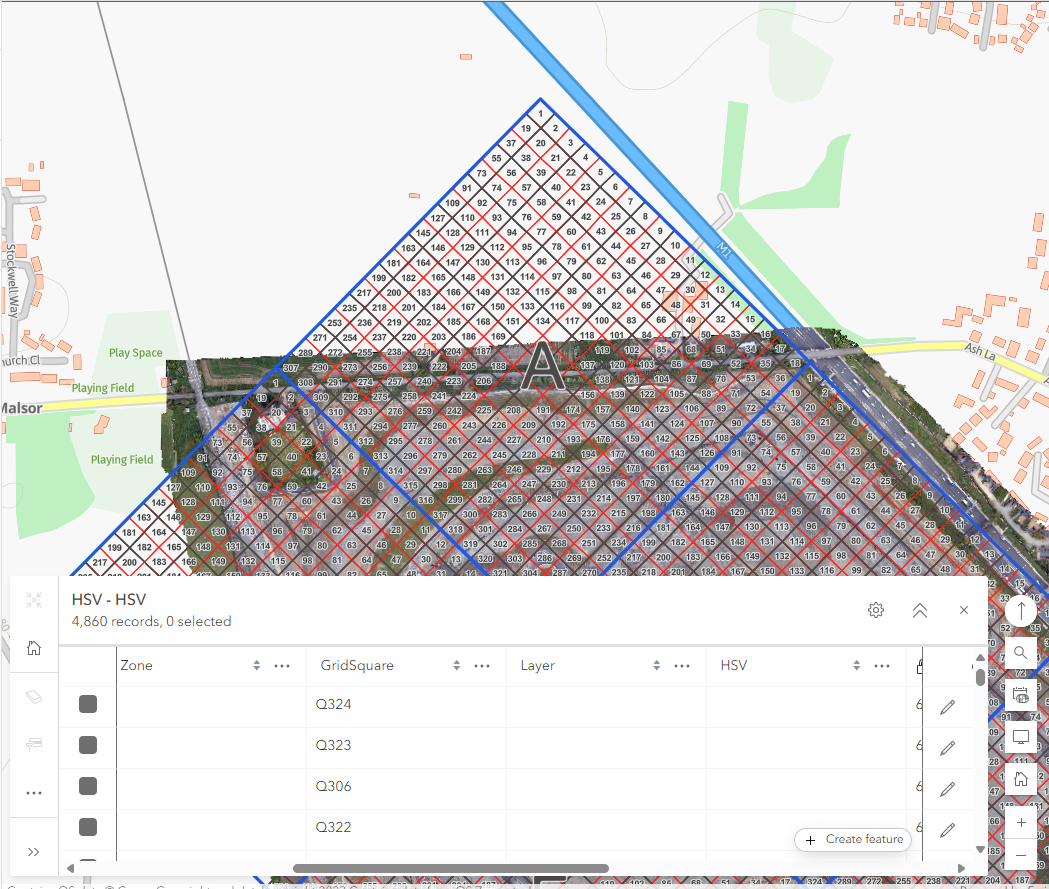Open the more options menu in the sidebar
The height and width of the screenshot is (889, 1049).
[x=33, y=792]
